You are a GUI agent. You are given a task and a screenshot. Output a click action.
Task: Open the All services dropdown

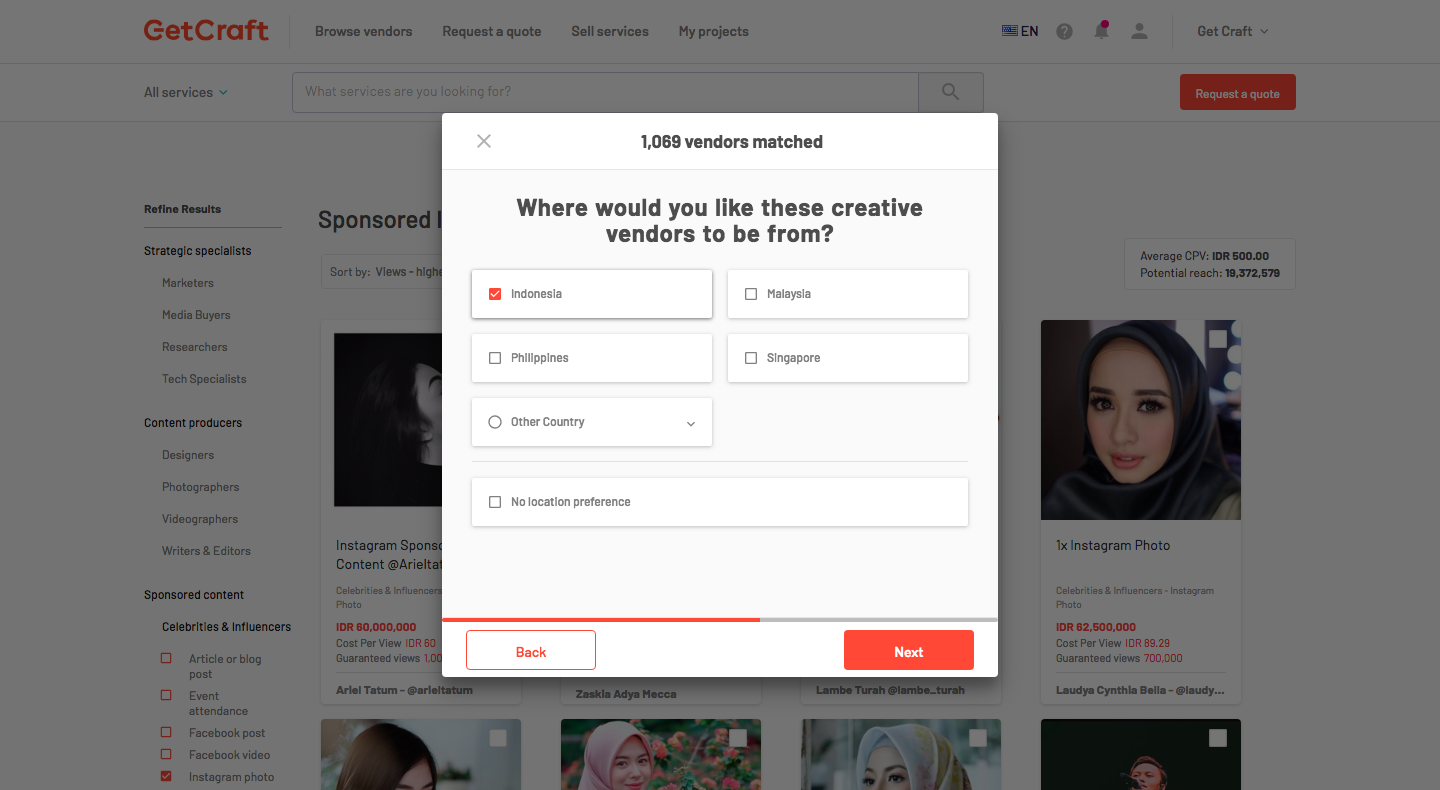[186, 92]
